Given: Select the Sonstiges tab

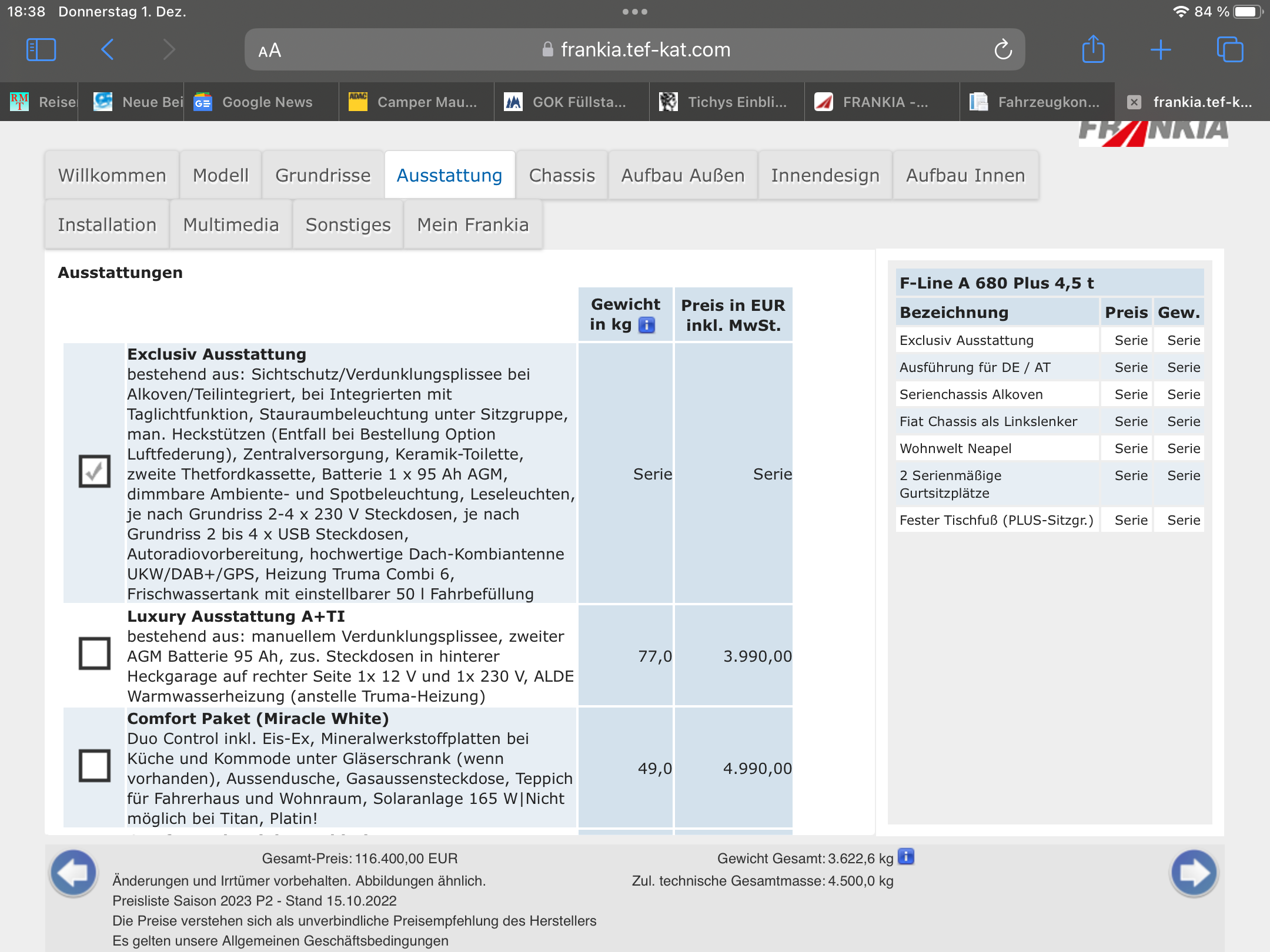Looking at the screenshot, I should point(348,224).
